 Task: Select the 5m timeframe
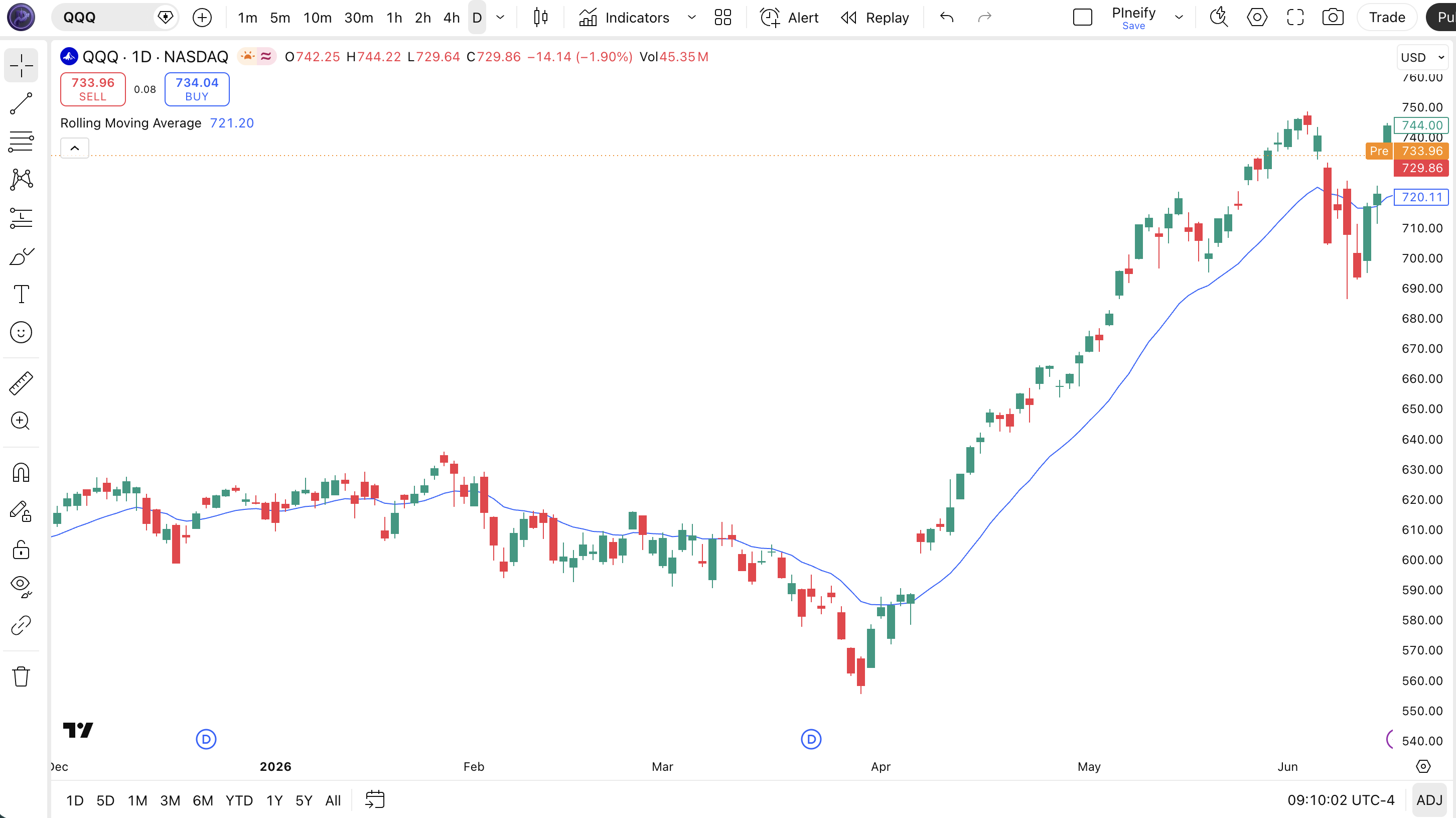[280, 18]
